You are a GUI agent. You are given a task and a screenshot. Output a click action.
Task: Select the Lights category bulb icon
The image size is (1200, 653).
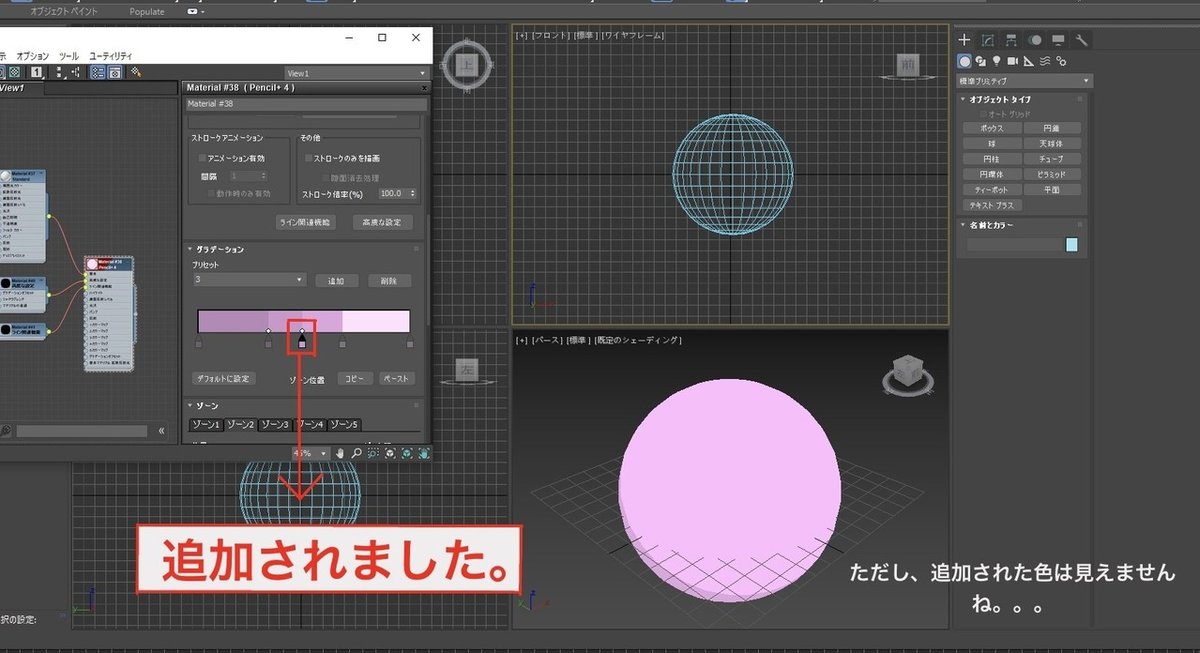click(x=997, y=61)
